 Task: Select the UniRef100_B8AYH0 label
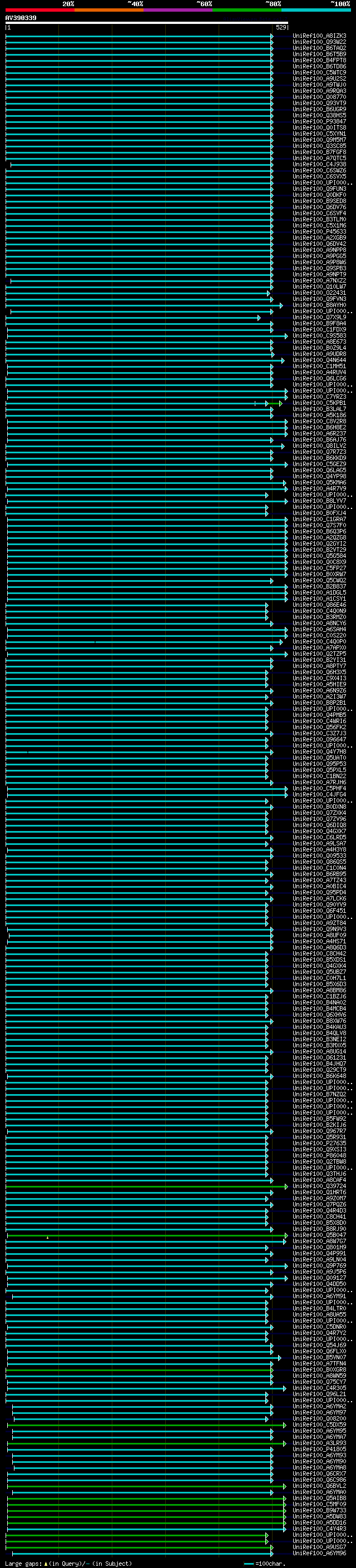[x=319, y=305]
